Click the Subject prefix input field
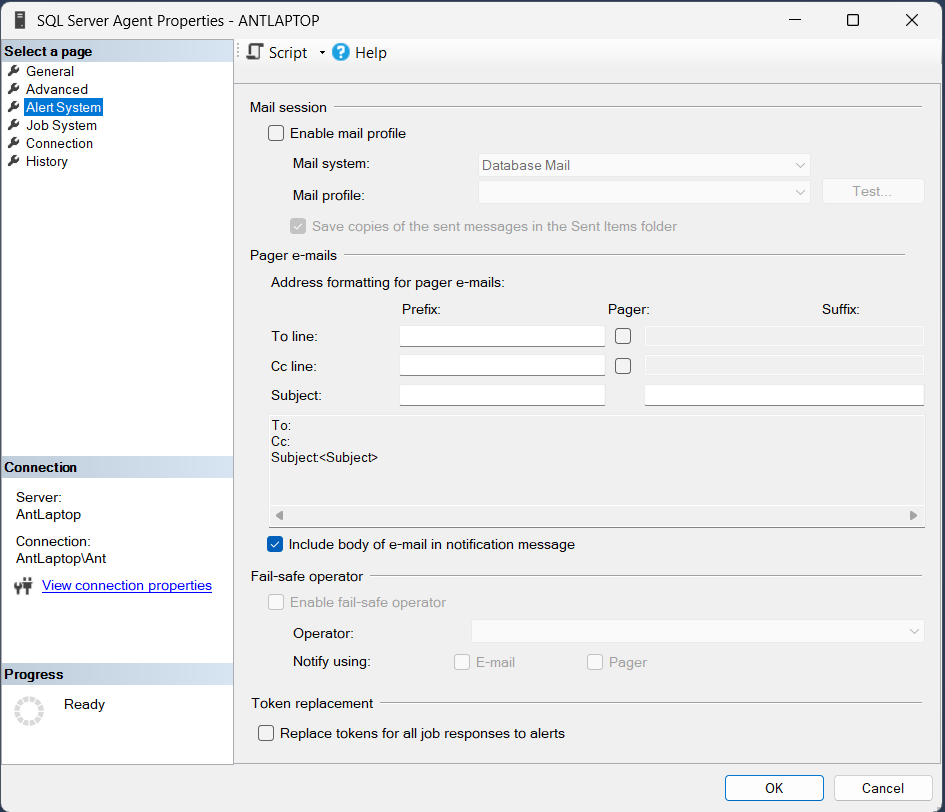945x812 pixels. (x=502, y=395)
